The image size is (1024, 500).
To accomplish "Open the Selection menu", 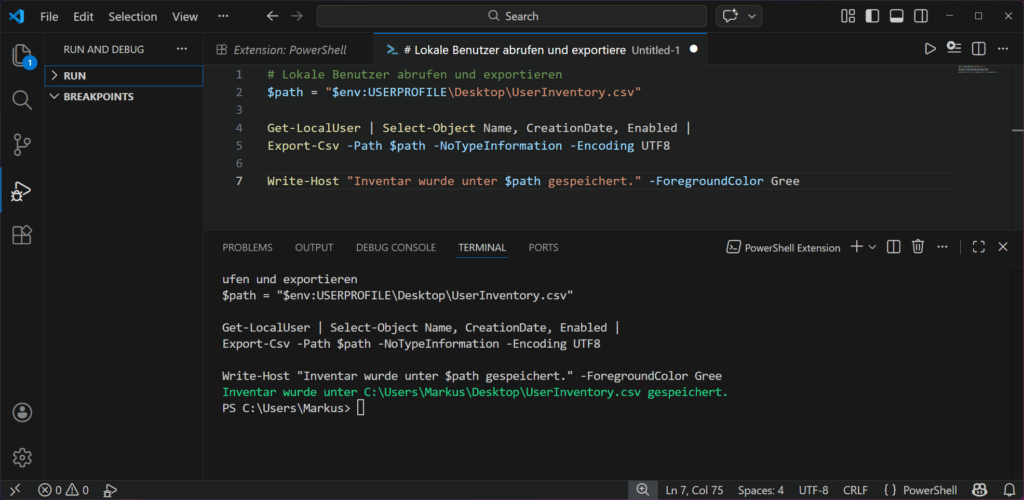I will tap(133, 16).
